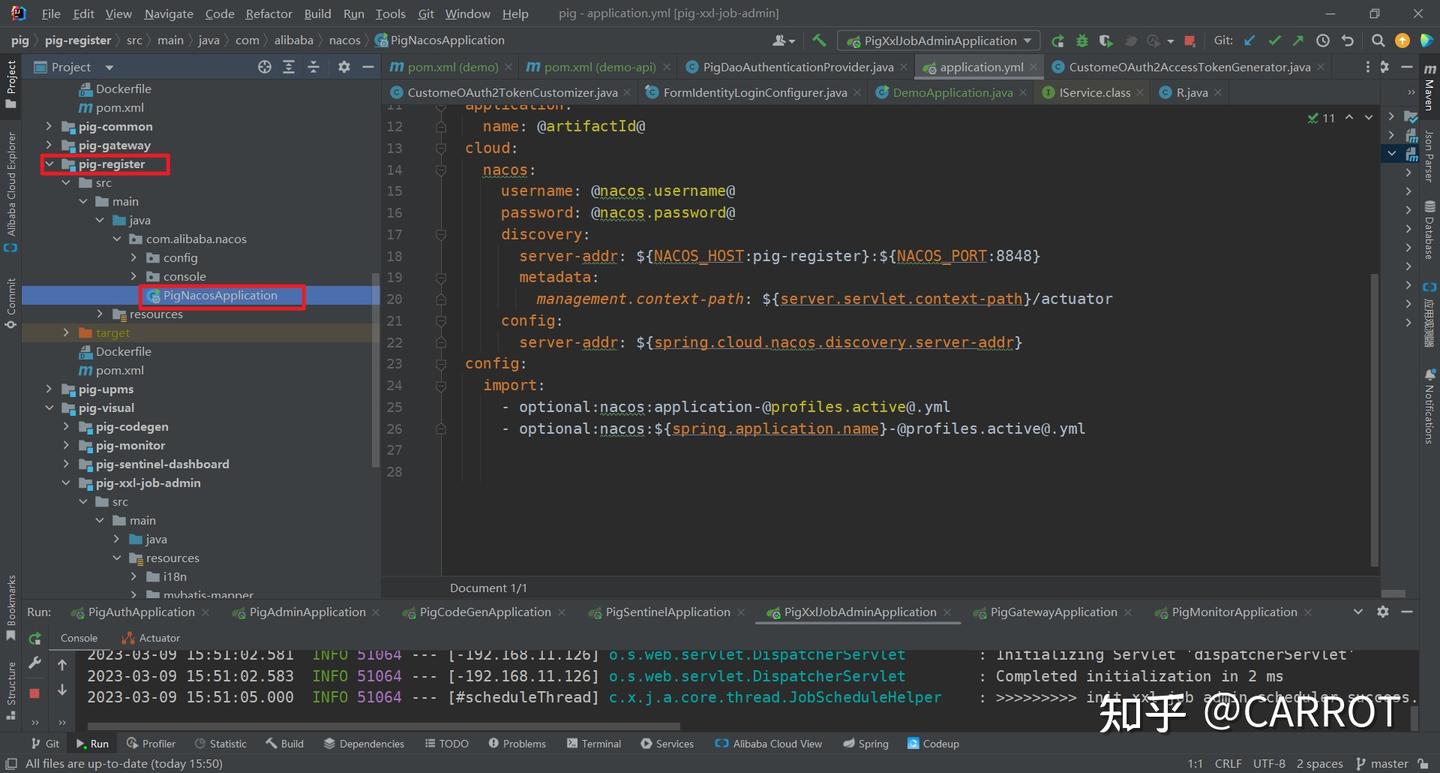The width and height of the screenshot is (1440, 773).
Task: Locate the opened file in the Project tree
Action: pyautogui.click(x=264, y=67)
